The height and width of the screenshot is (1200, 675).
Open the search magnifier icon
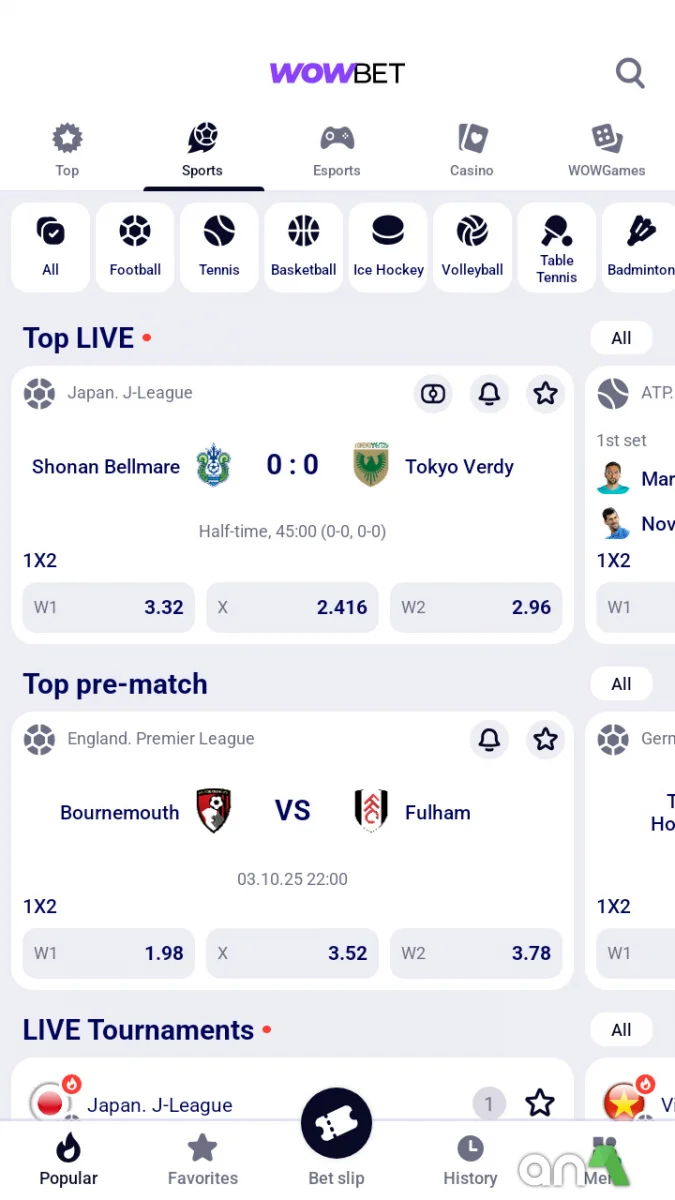coord(629,73)
